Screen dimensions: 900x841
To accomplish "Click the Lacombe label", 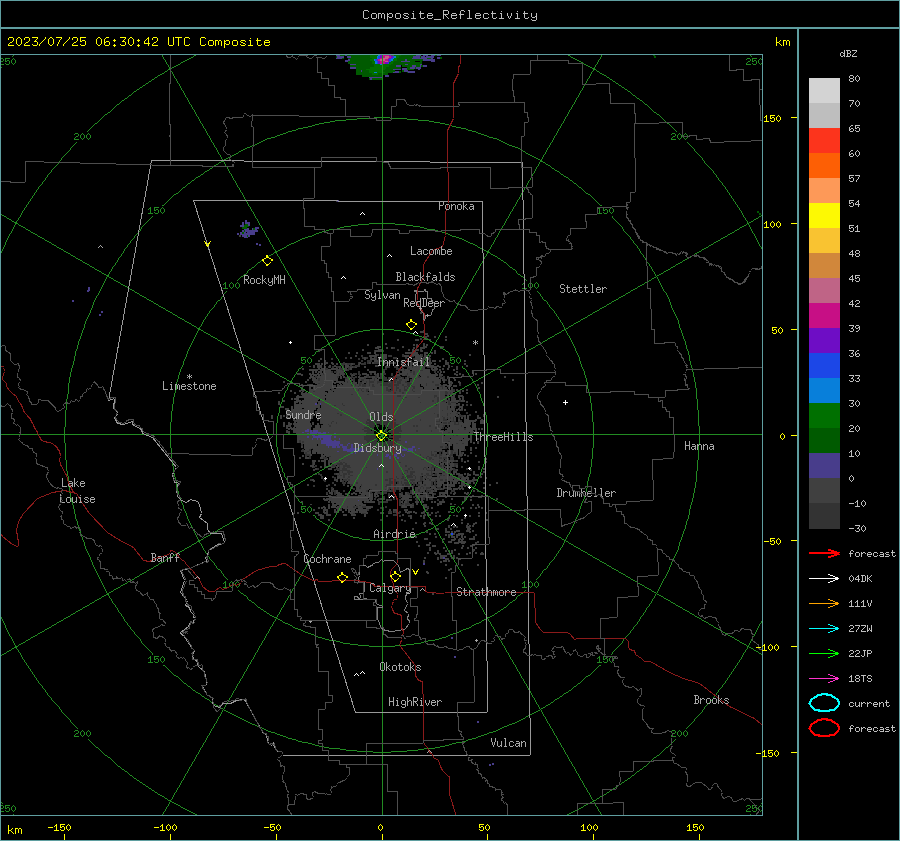I will [431, 251].
